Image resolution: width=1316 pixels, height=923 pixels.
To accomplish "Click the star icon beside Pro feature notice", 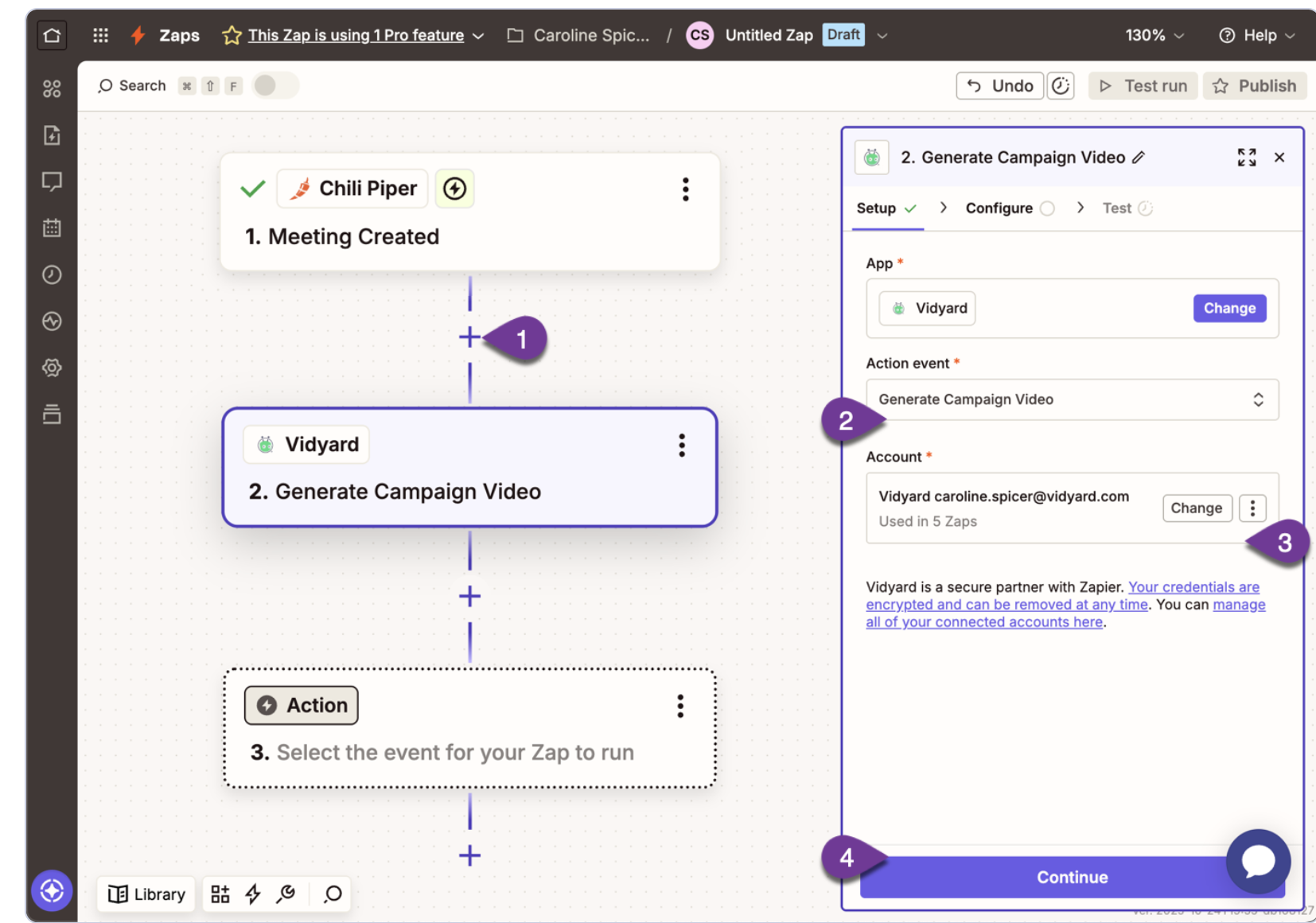I will [232, 35].
